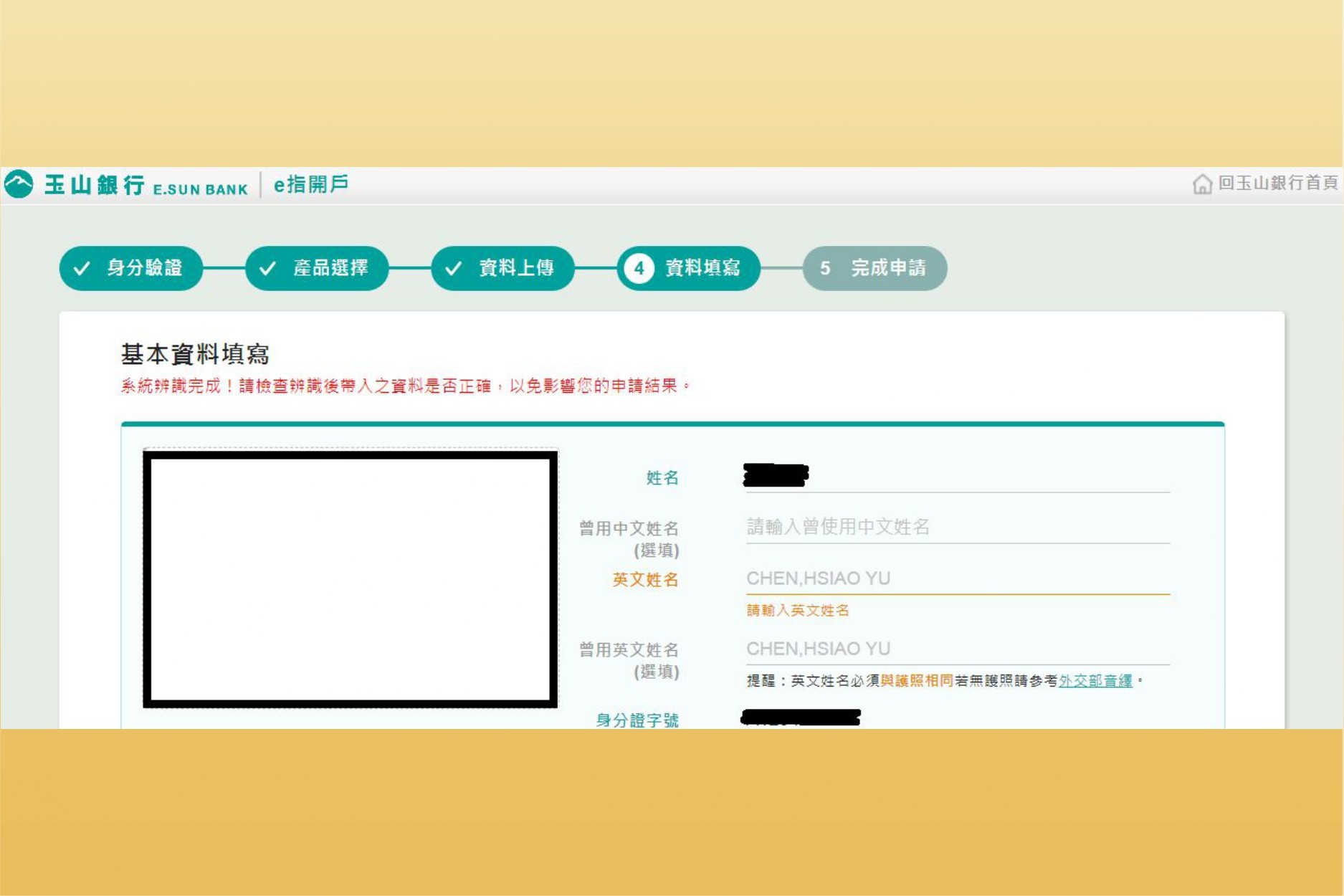Click the uploaded ID image thumbnail

351,578
